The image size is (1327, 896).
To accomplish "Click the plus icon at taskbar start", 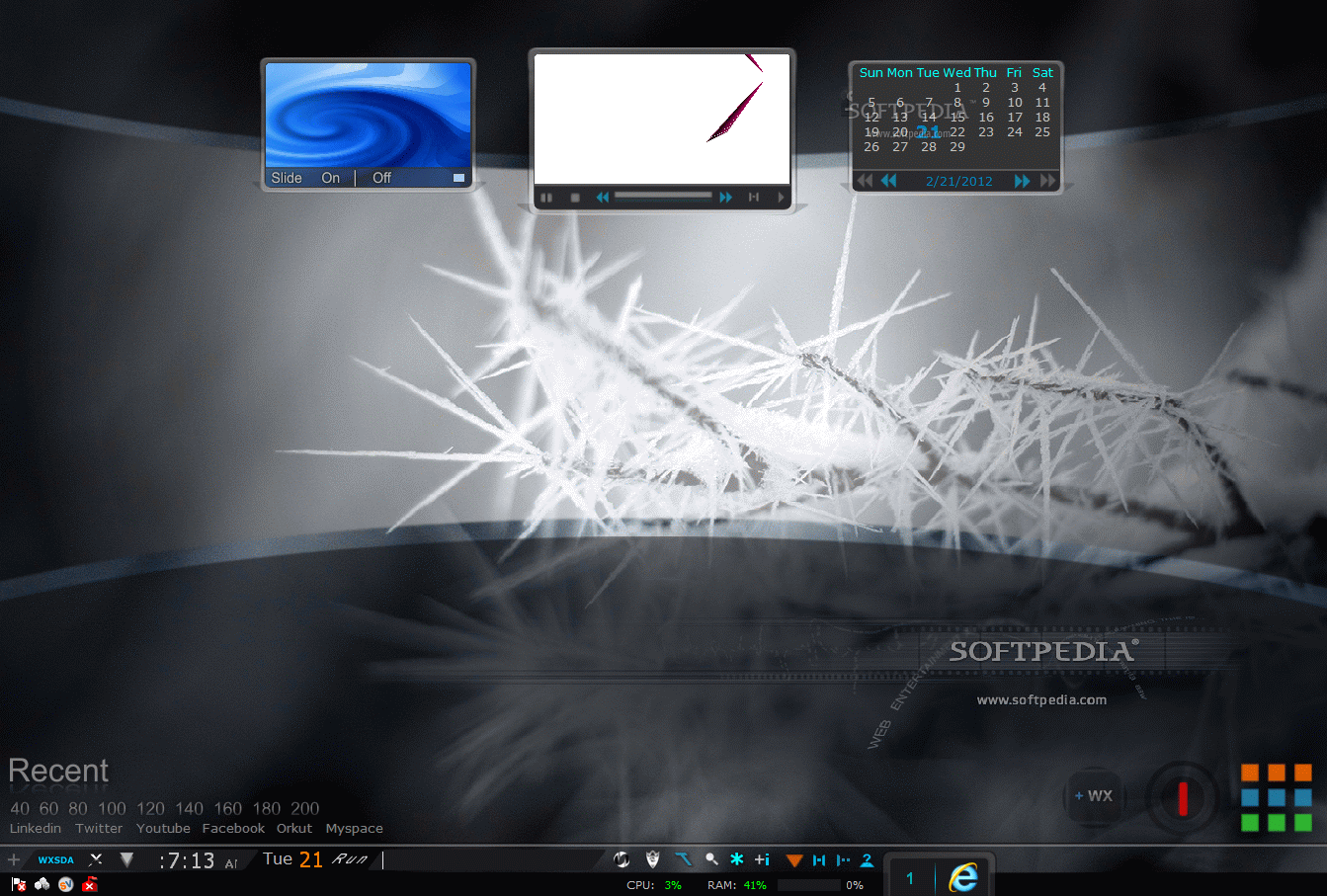I will (14, 859).
